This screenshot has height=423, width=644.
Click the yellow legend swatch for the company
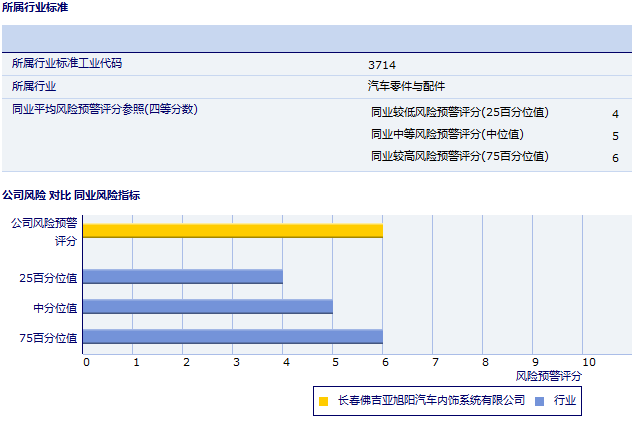point(323,401)
